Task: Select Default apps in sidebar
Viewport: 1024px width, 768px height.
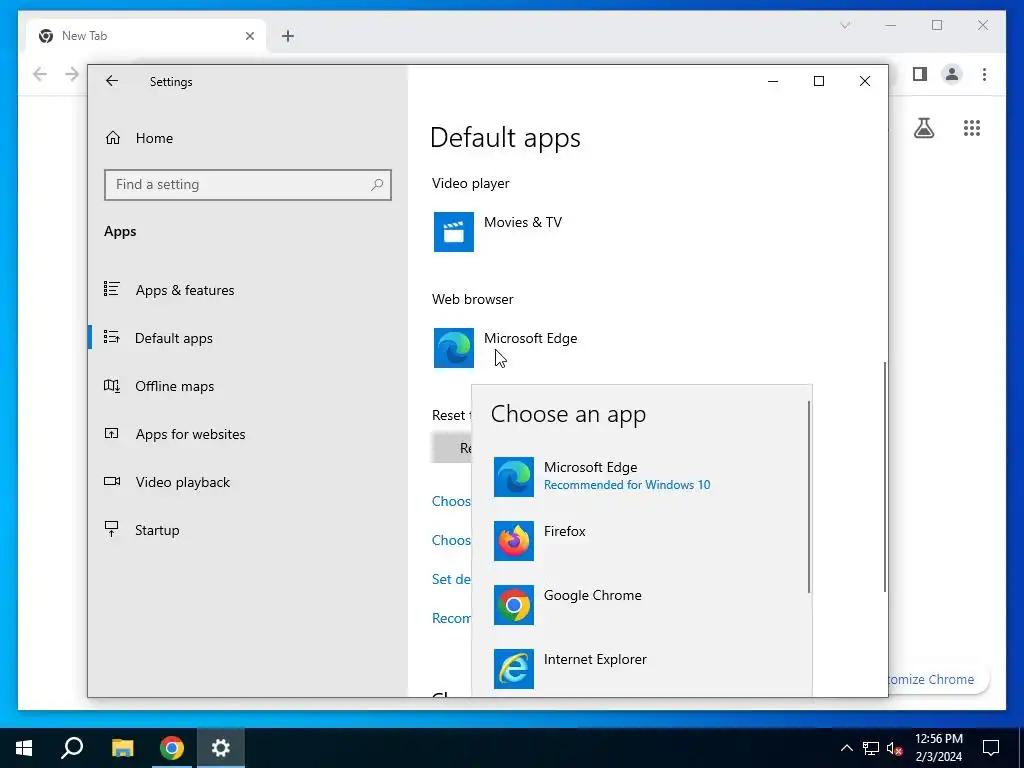Action: pos(174,338)
